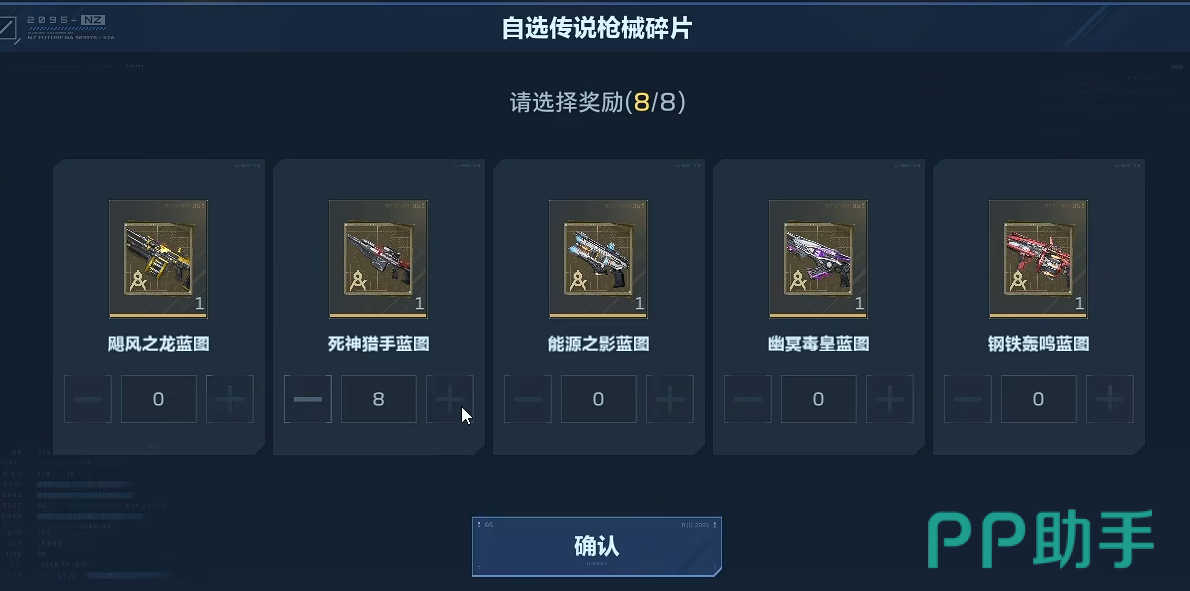Decrease the 能源之影蓝图 quantity with the minus button
Image resolution: width=1190 pixels, height=591 pixels.
[527, 399]
